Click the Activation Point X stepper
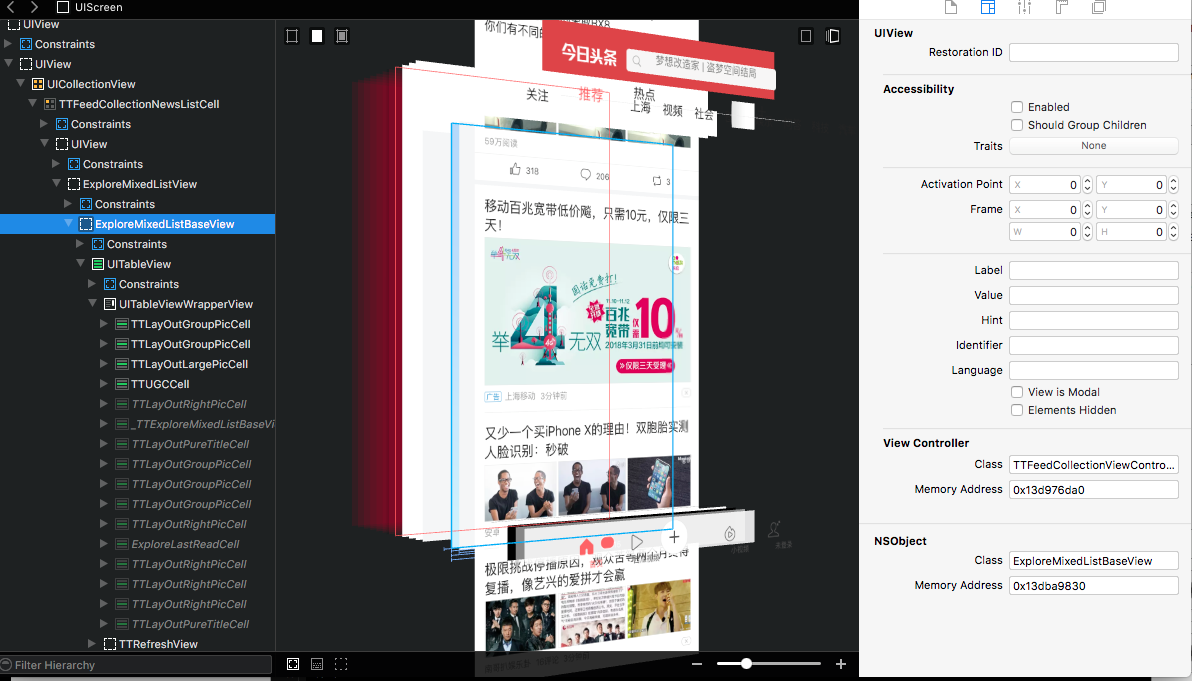This screenshot has width=1192, height=681. (1087, 185)
